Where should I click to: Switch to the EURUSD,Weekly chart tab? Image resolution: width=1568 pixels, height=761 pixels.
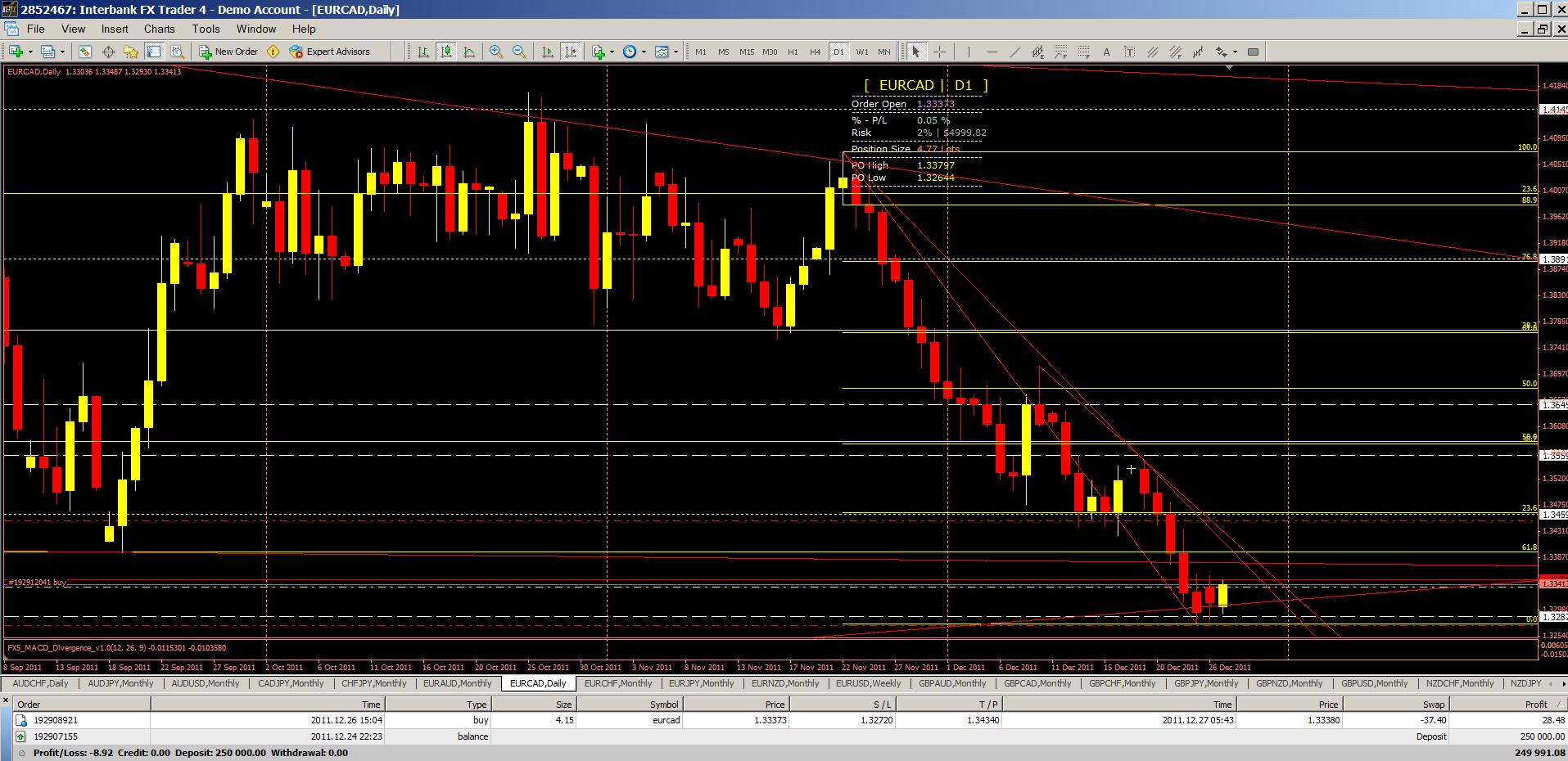point(870,683)
